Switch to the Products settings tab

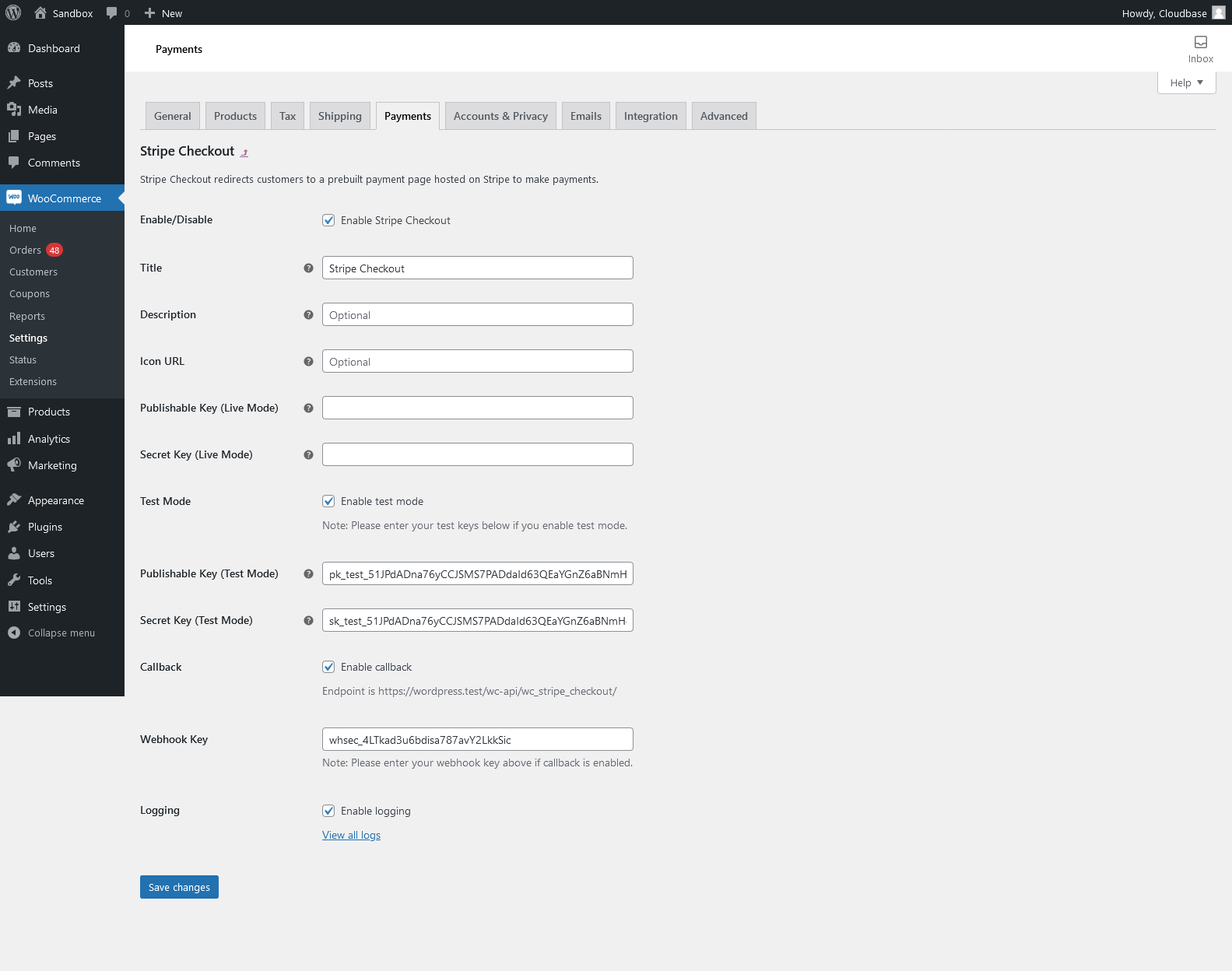pyautogui.click(x=235, y=116)
